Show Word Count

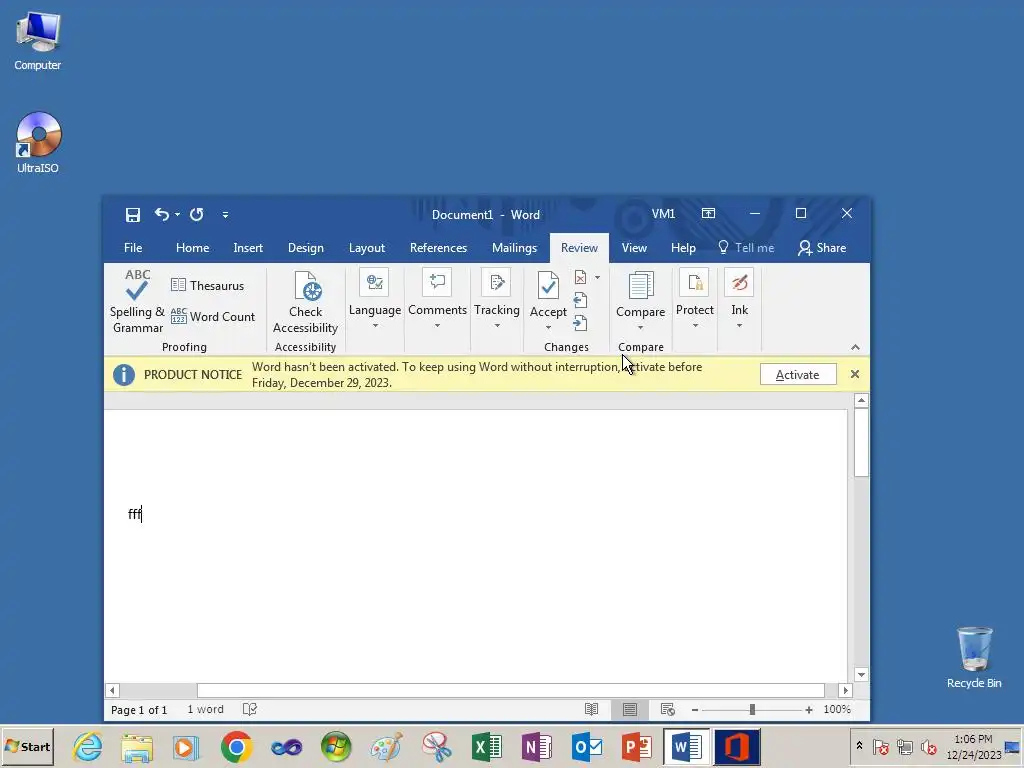pyautogui.click(x=213, y=317)
